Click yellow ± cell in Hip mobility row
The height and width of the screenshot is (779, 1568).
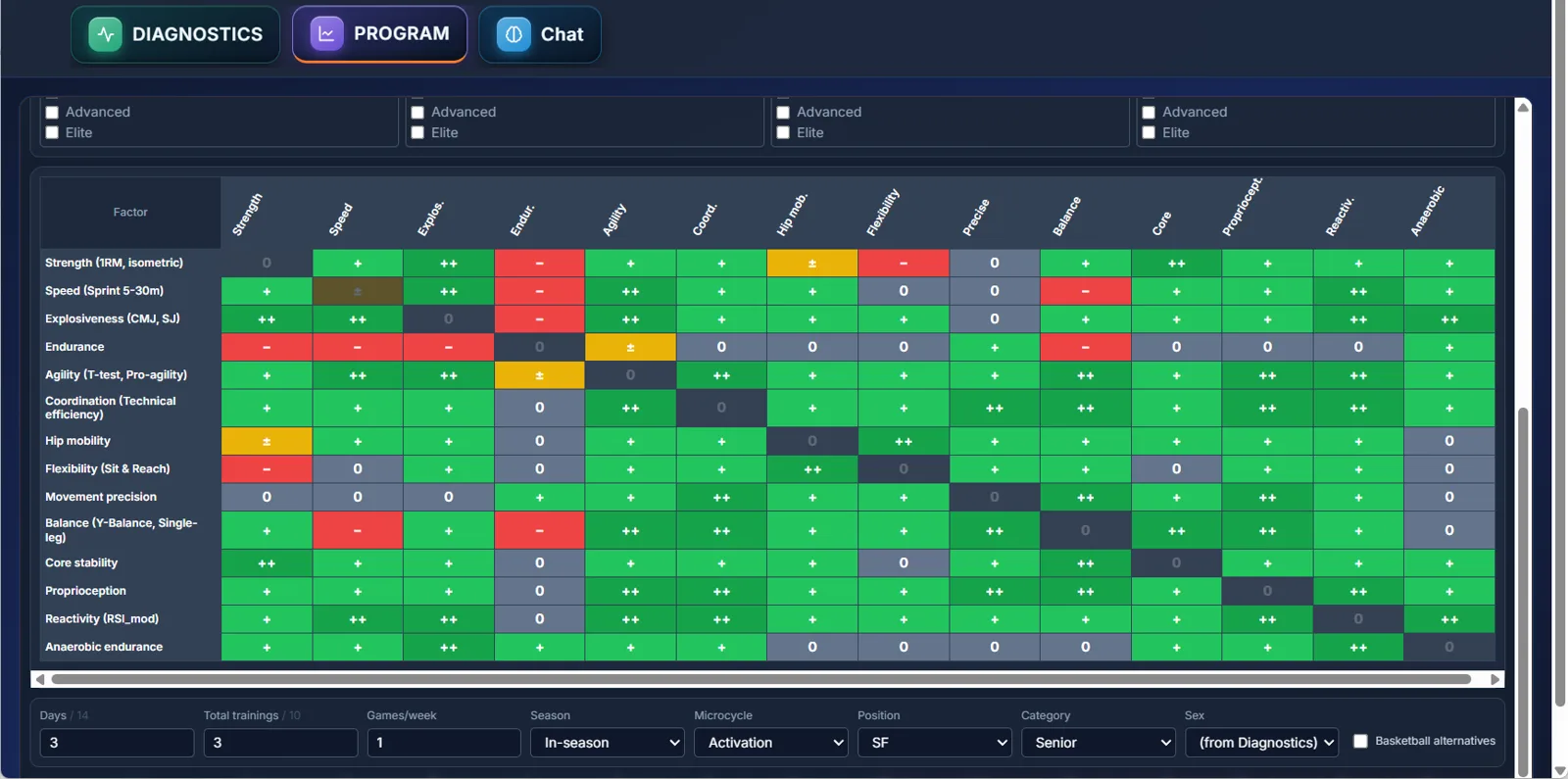click(267, 441)
